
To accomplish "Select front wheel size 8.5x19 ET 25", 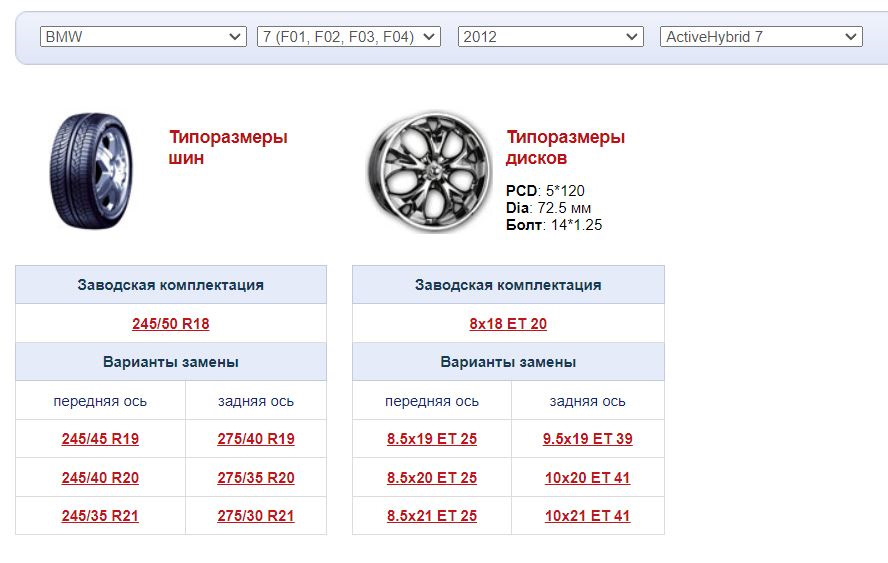I will tap(432, 439).
